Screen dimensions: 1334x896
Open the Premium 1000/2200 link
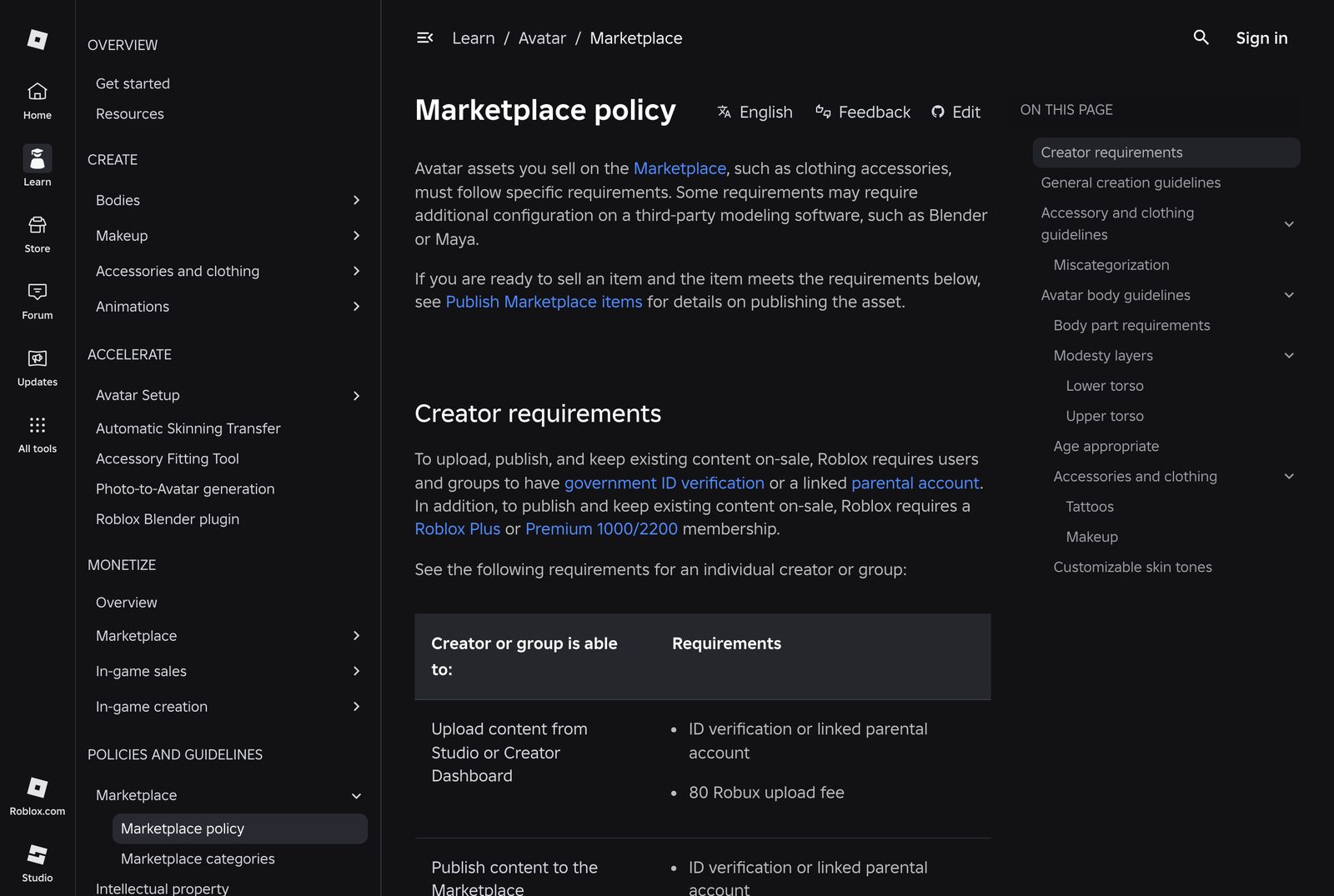[x=601, y=529]
